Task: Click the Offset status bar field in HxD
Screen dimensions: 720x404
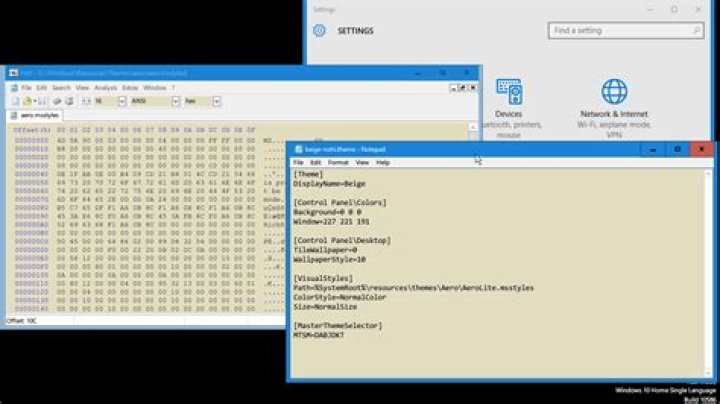Action: (x=39, y=321)
